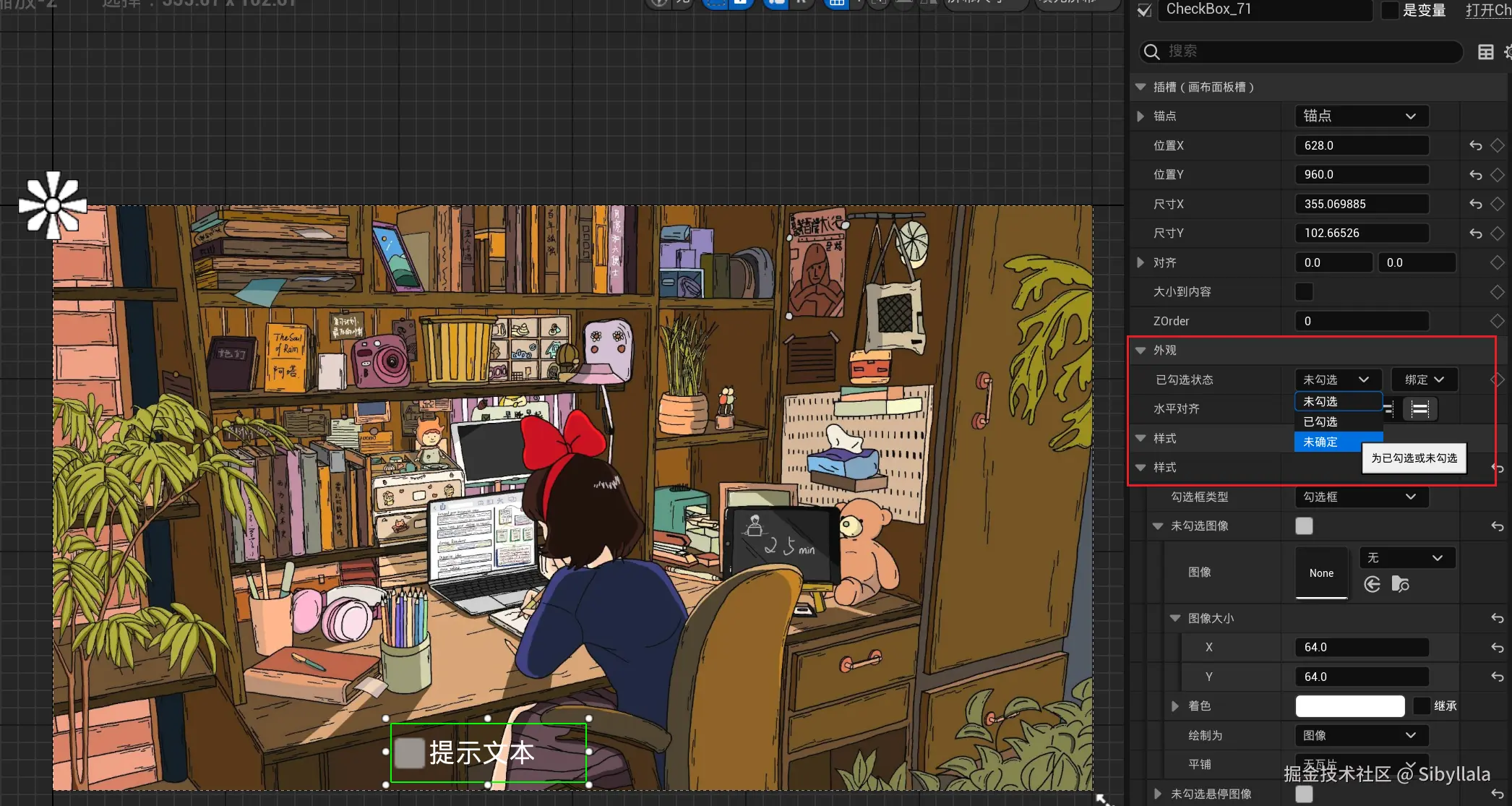Select the fill horizontal alignment icon
This screenshot has height=806, width=1512.
click(x=1419, y=409)
